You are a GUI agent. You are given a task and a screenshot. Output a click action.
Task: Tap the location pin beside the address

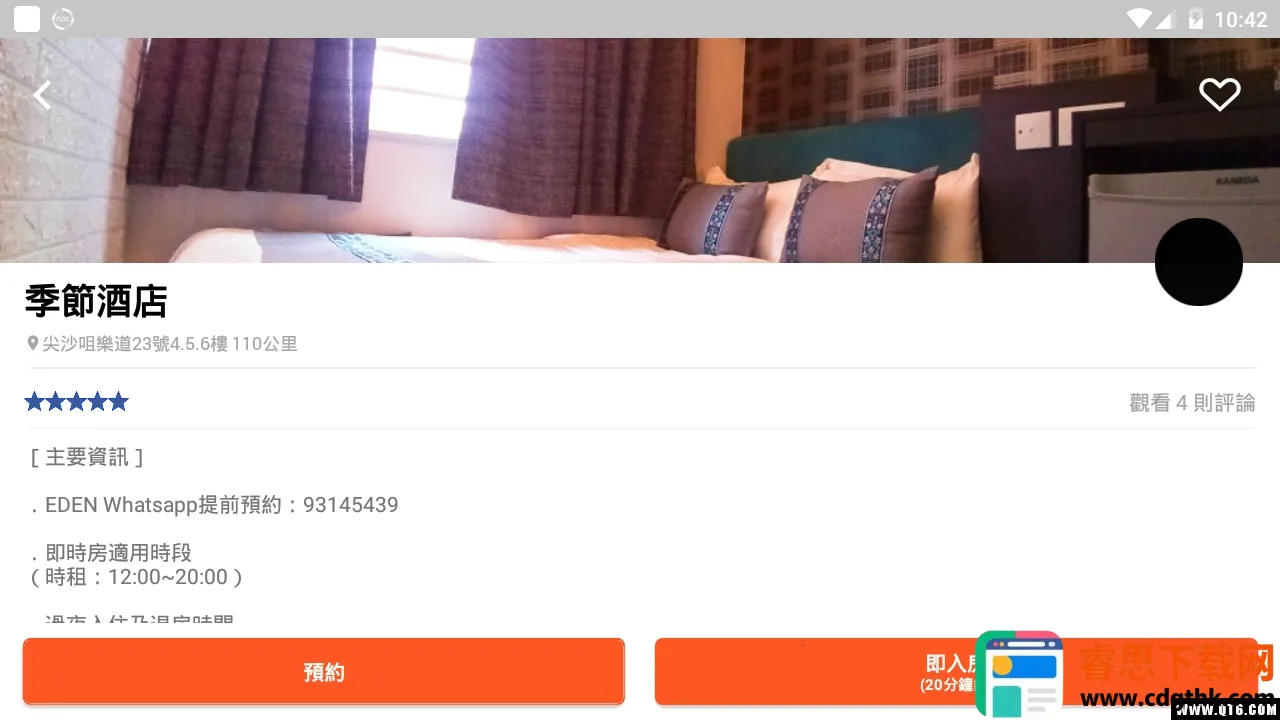tap(32, 344)
